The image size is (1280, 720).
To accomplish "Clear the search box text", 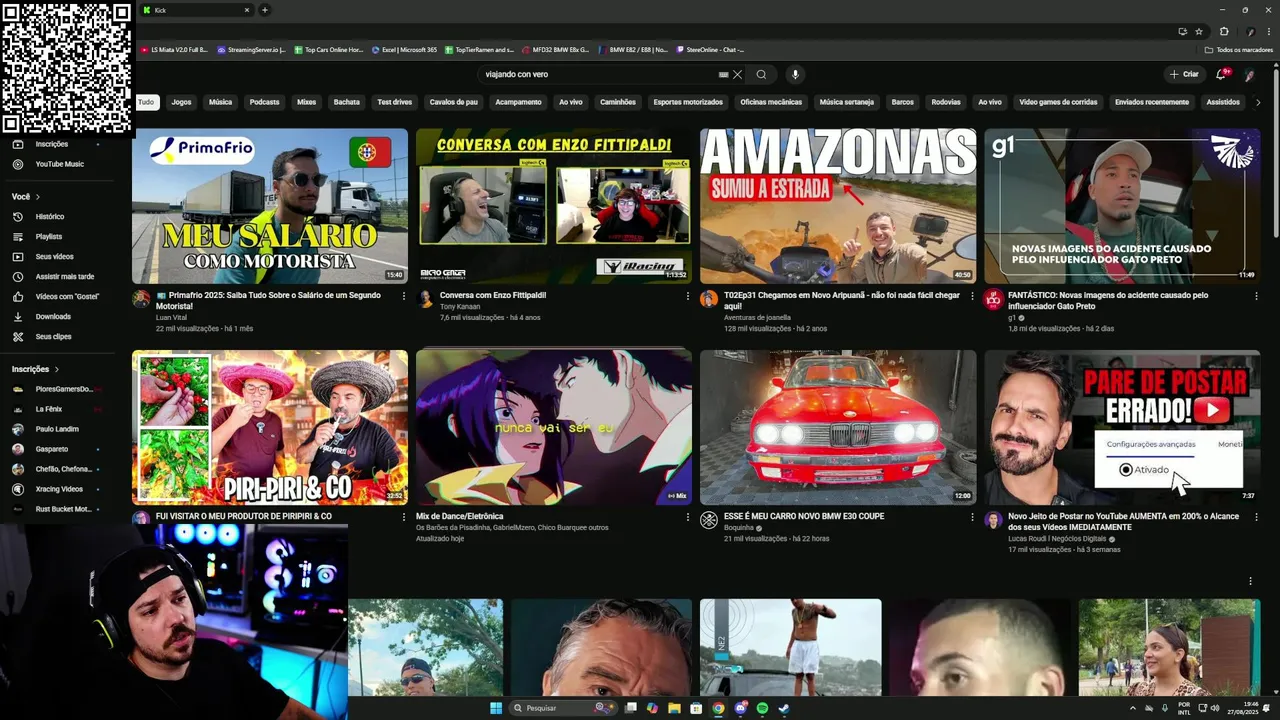I will [x=738, y=74].
